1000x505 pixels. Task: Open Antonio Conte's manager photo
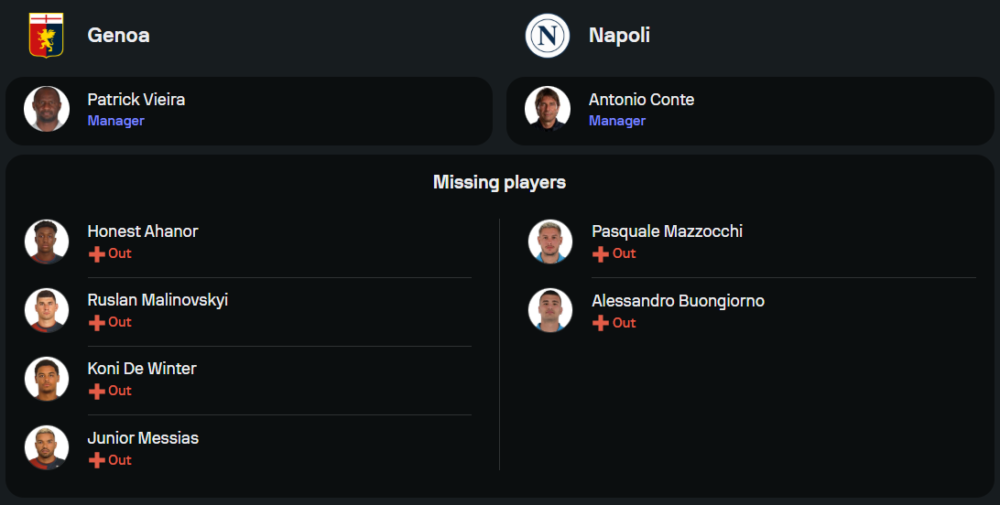coord(548,109)
